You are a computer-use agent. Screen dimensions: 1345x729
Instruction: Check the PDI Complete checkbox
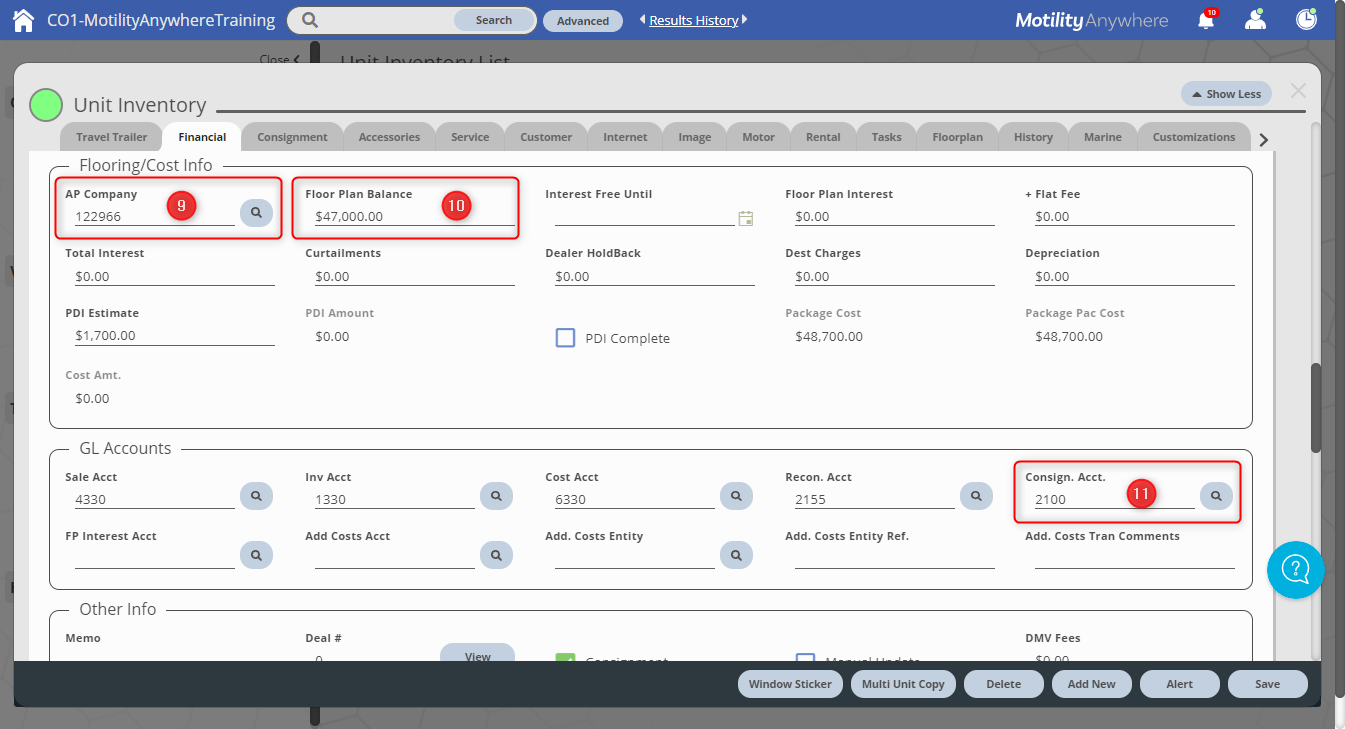565,337
